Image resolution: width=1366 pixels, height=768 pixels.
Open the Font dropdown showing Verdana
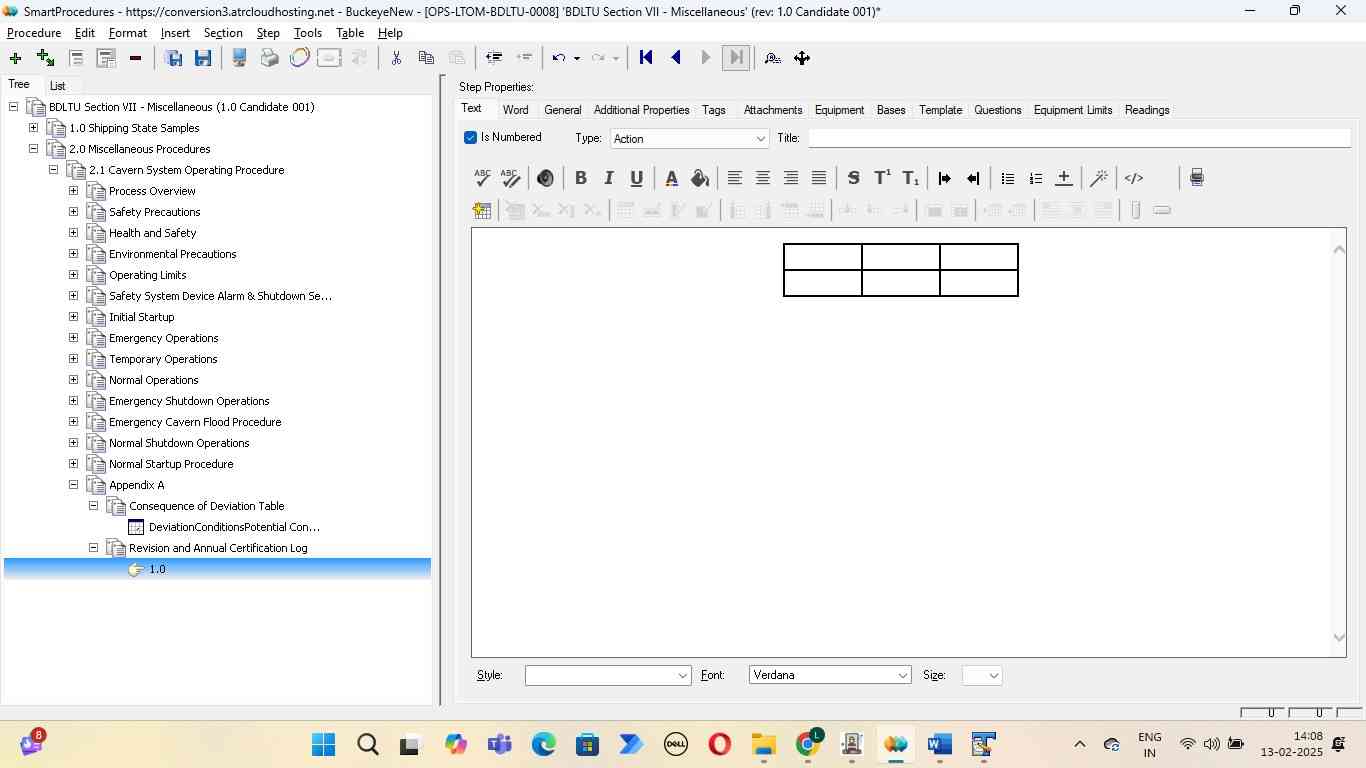829,676
